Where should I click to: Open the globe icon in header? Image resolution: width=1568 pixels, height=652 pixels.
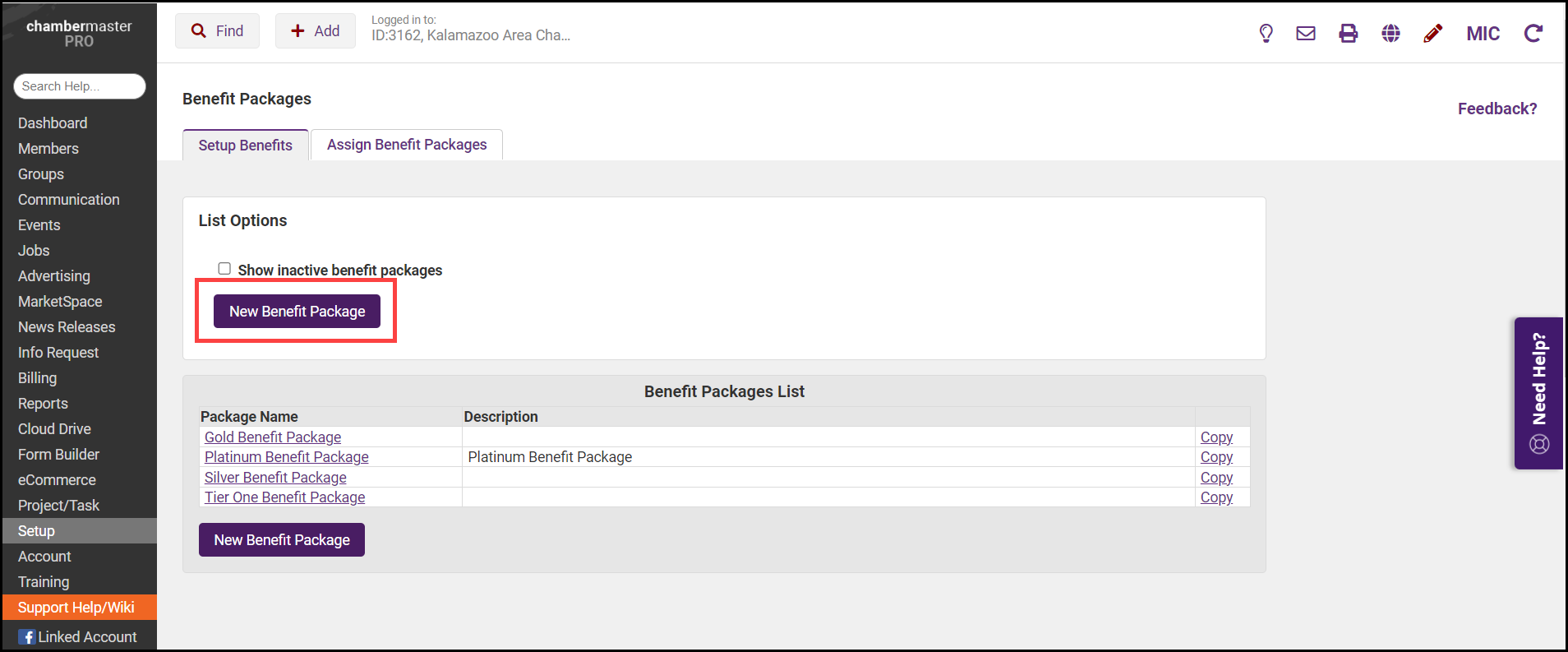[1390, 33]
